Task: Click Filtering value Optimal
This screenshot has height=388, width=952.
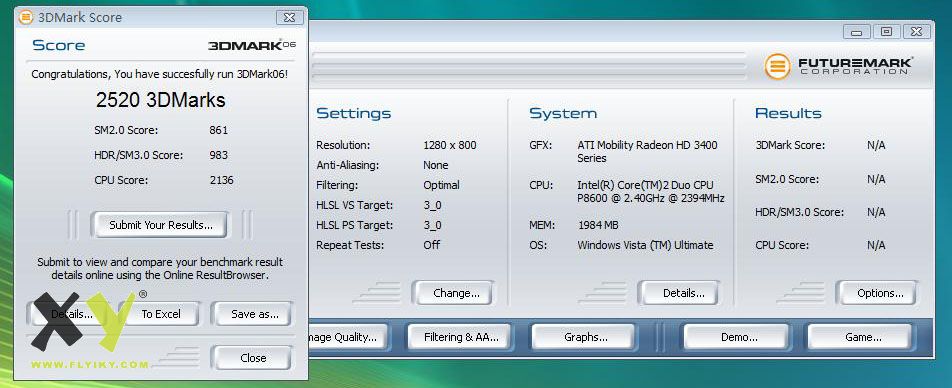Action: tap(441, 185)
